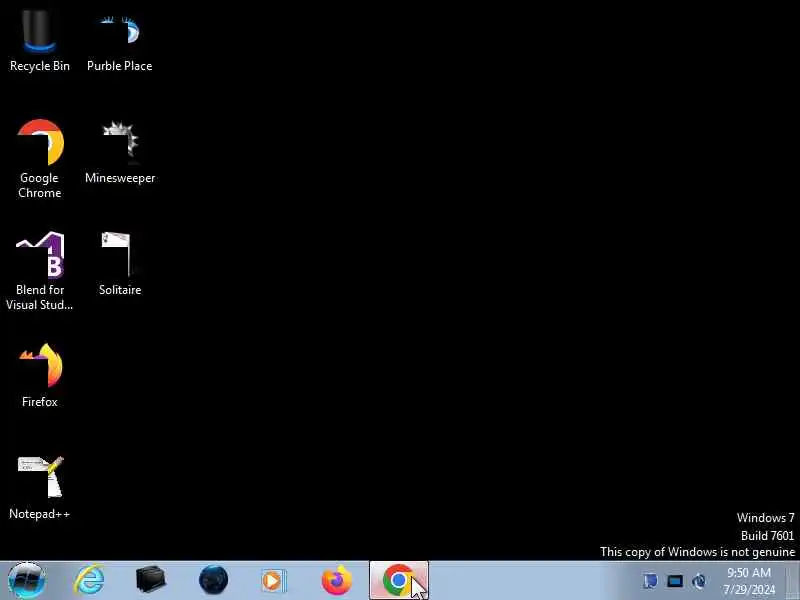
Task: Open Chrome from the taskbar
Action: point(398,580)
